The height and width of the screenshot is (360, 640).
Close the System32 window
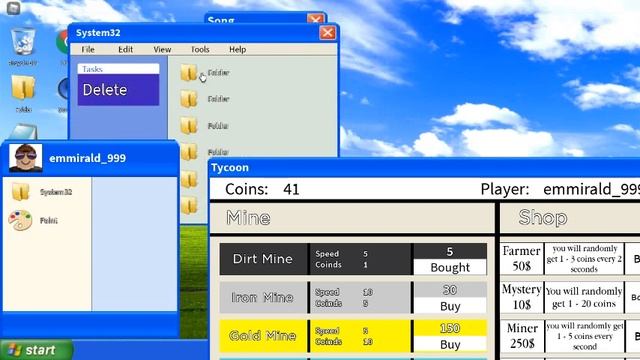pos(327,33)
